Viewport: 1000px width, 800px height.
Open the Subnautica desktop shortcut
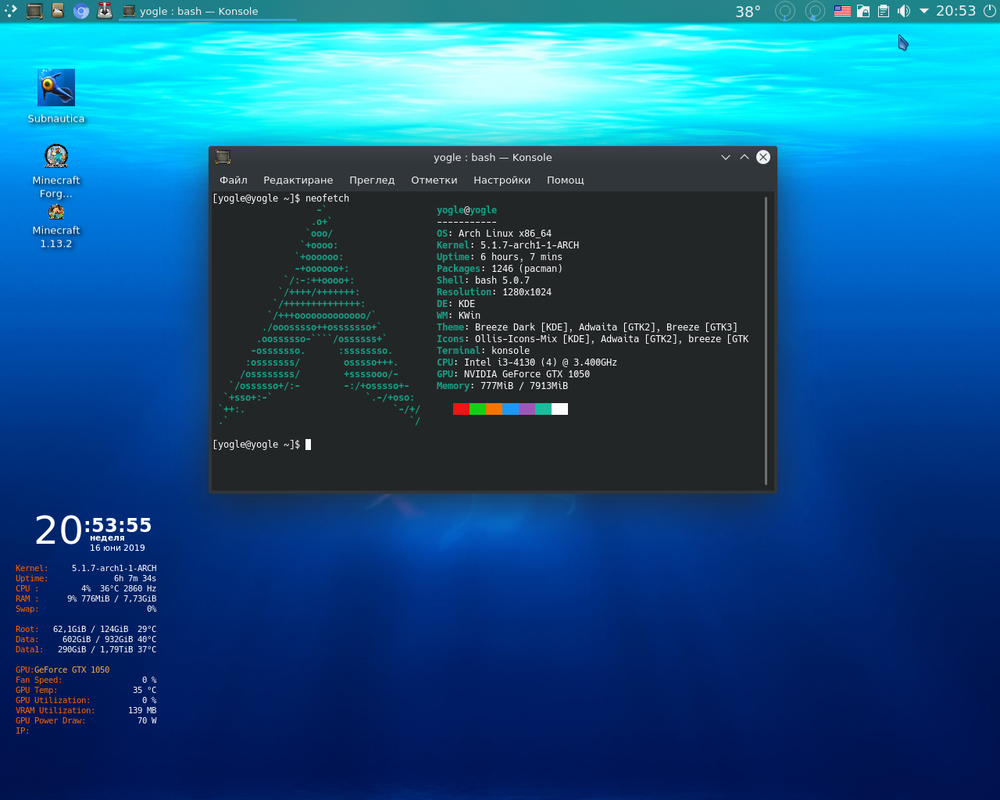[x=56, y=96]
